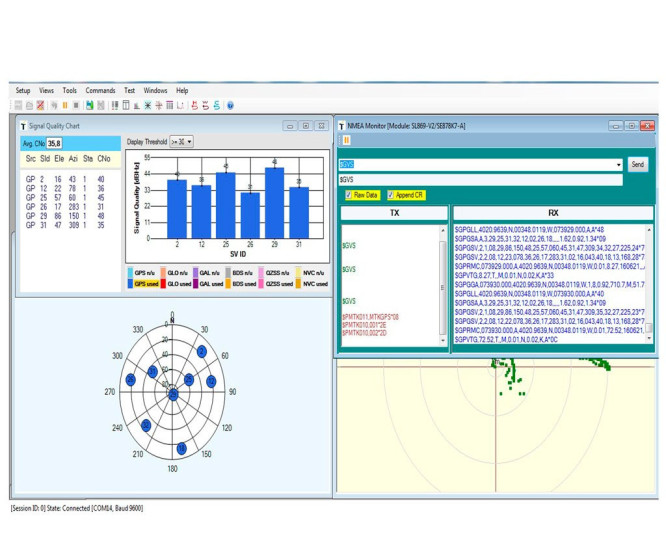Click the star-shaped satellite icon in toolbar
Screen dimensions: 666x538
click(x=147, y=105)
